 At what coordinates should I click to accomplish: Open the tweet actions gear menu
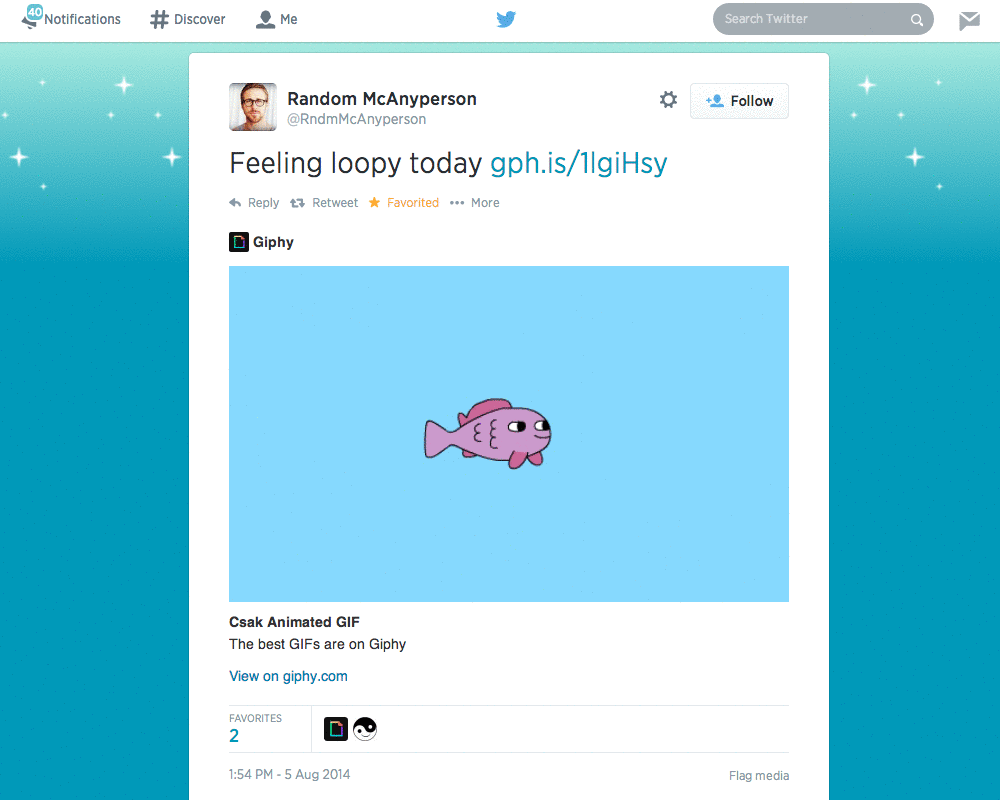(x=668, y=100)
